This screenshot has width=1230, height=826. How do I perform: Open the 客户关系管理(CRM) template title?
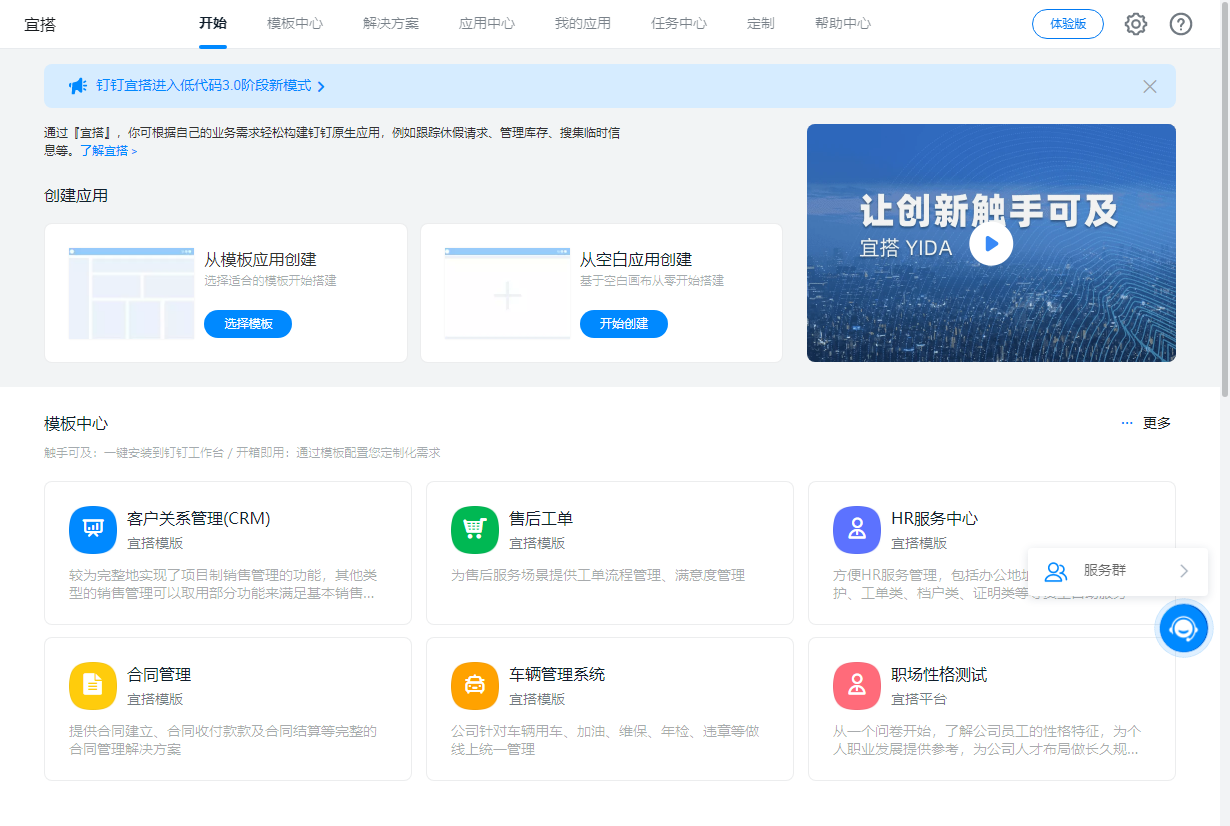(199, 519)
